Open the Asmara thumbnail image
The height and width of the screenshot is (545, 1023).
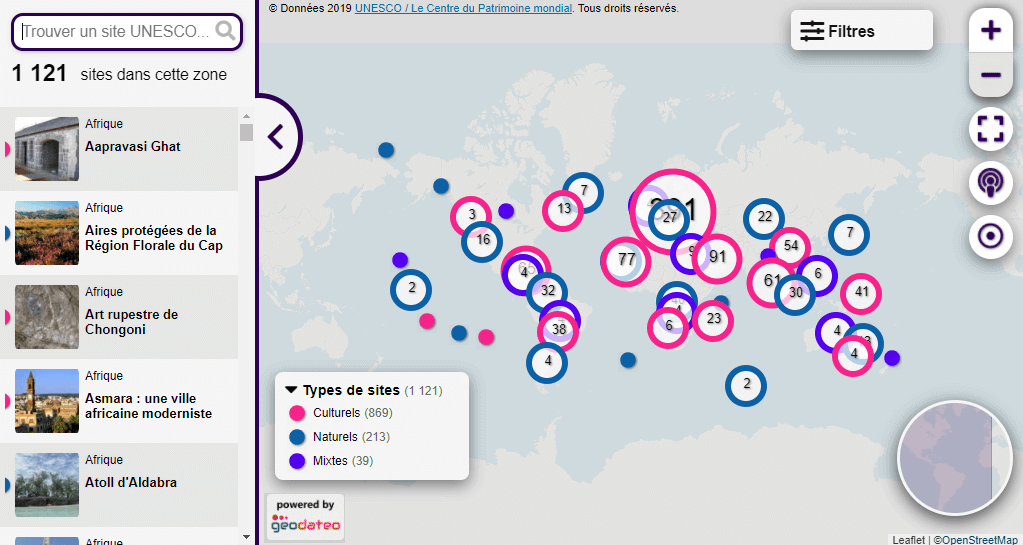point(47,401)
